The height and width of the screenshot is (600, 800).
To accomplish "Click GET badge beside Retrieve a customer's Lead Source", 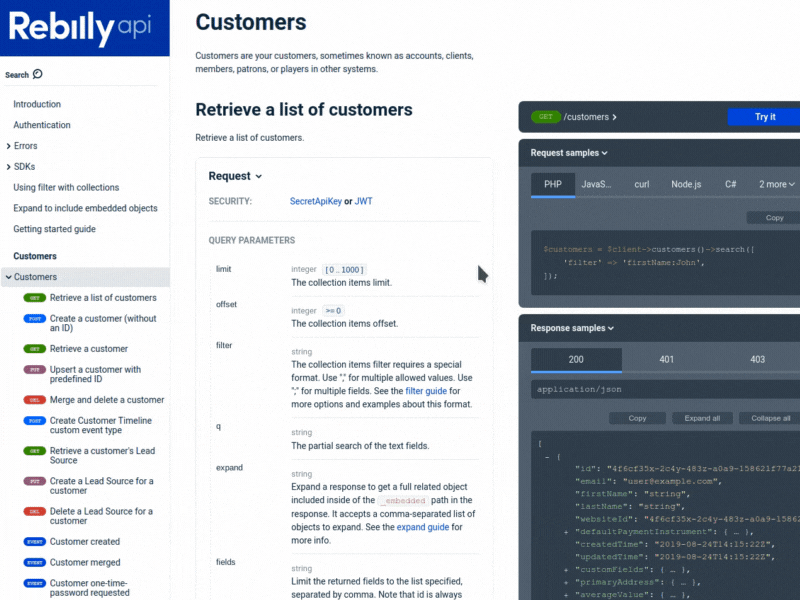I will pyautogui.click(x=35, y=451).
